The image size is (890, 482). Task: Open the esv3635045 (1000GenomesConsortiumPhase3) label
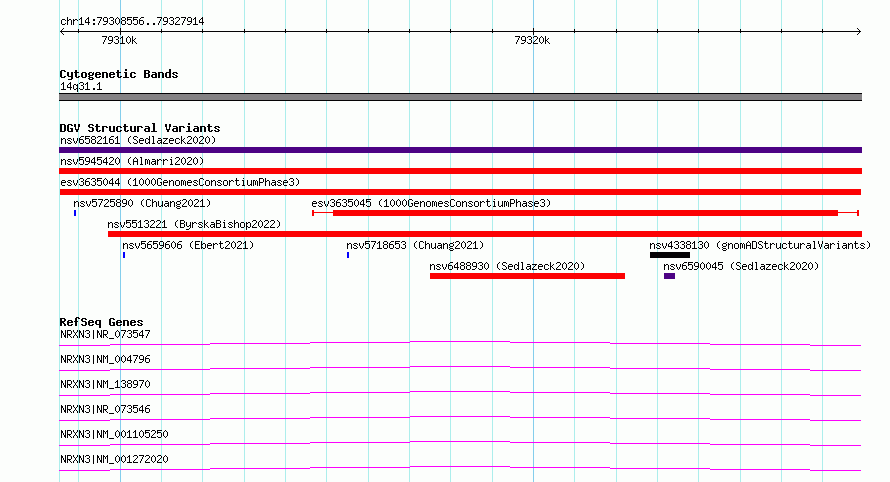[x=431, y=203]
